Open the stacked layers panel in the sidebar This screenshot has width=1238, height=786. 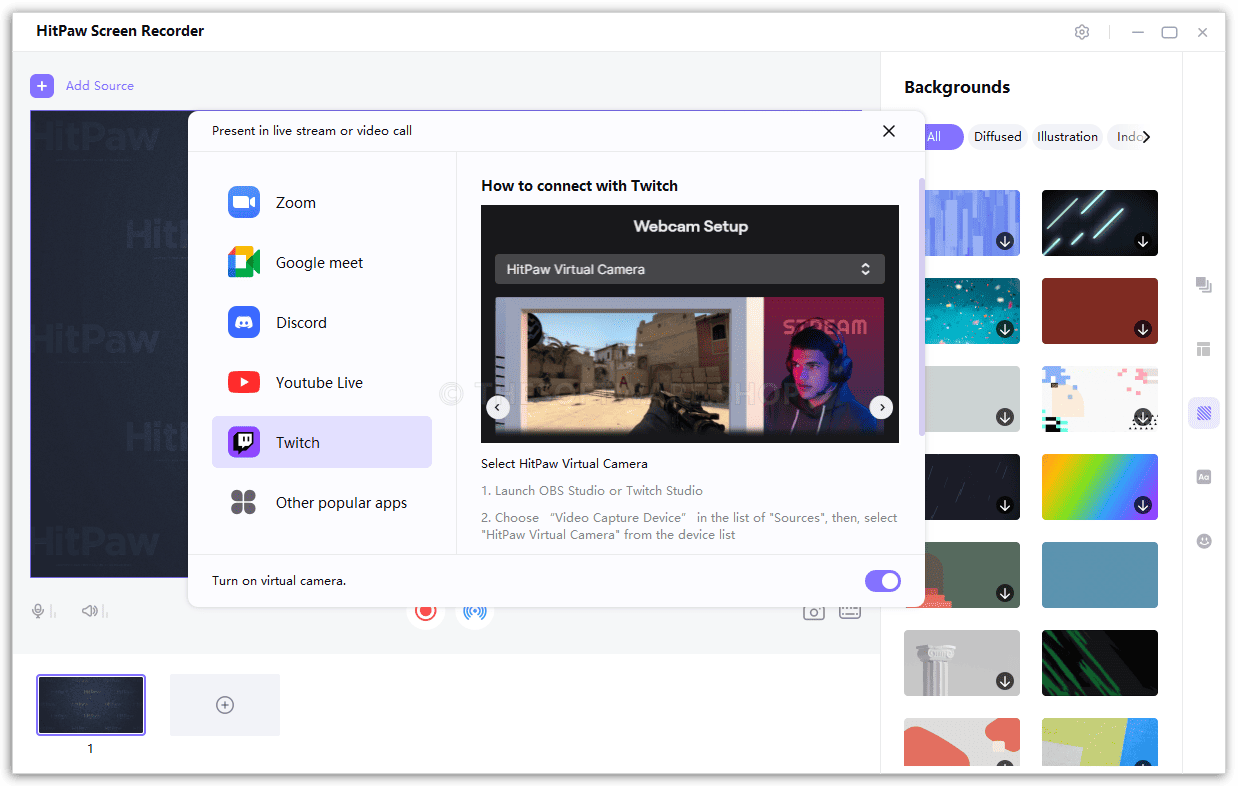pyautogui.click(x=1204, y=285)
